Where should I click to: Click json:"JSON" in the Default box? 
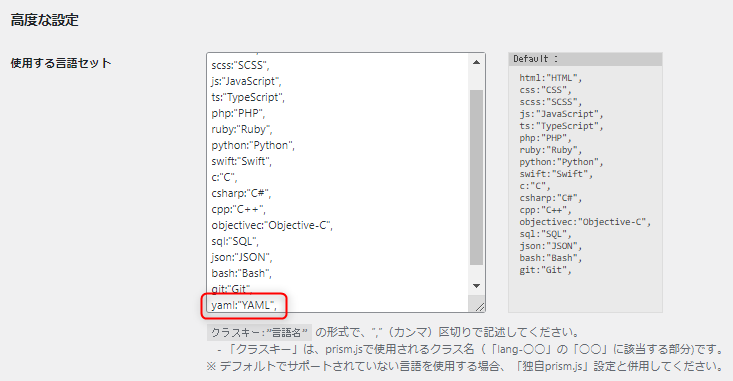coord(551,246)
